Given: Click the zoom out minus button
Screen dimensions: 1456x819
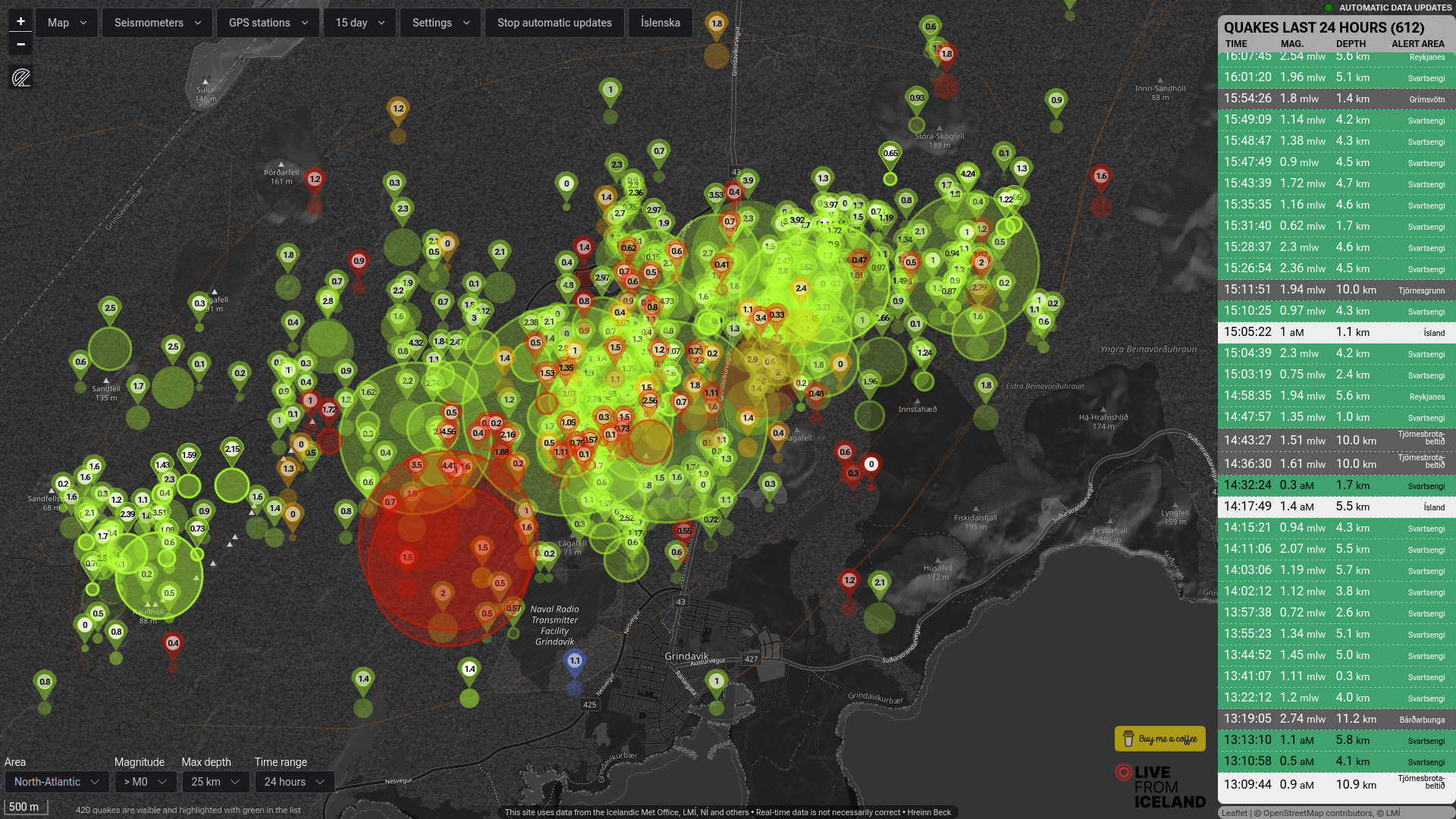Looking at the screenshot, I should [x=20, y=45].
